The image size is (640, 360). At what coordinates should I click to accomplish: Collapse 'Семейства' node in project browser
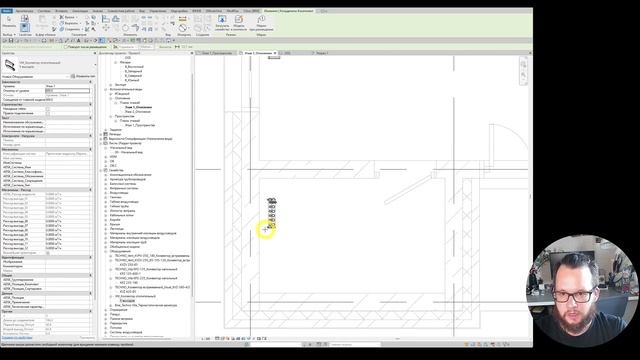click(101, 170)
